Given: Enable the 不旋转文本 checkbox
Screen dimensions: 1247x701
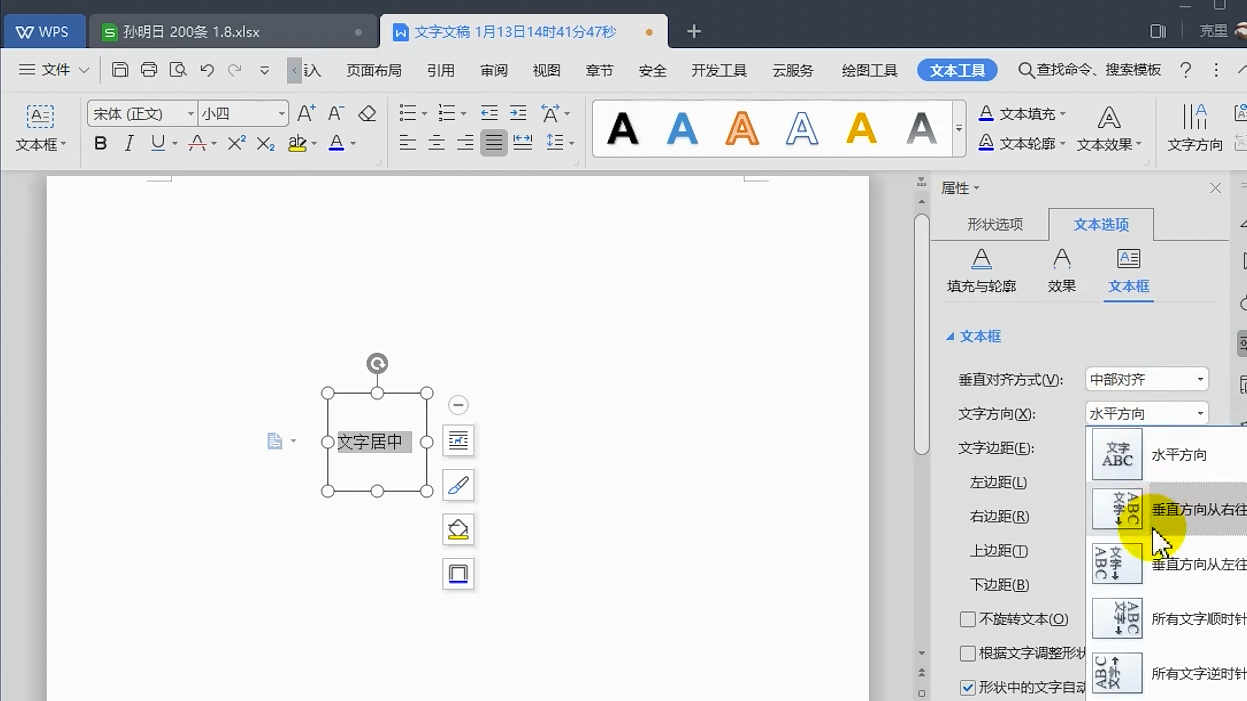Looking at the screenshot, I should 968,620.
